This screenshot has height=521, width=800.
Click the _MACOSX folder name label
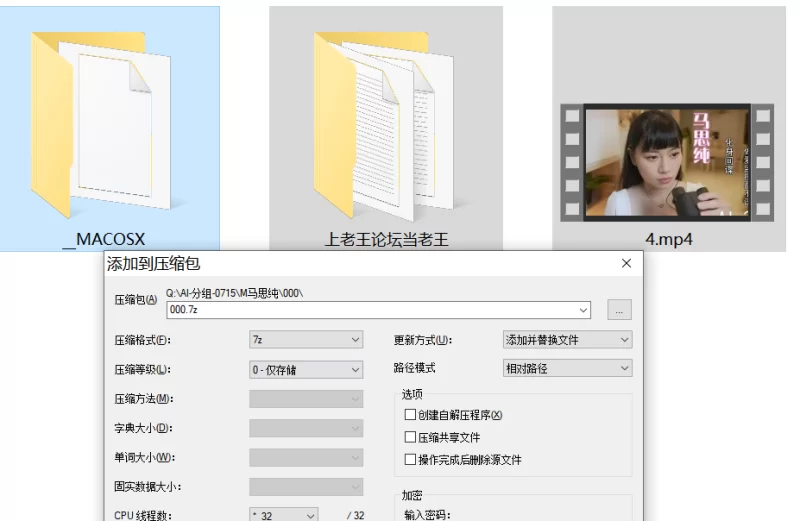pyautogui.click(x=104, y=239)
